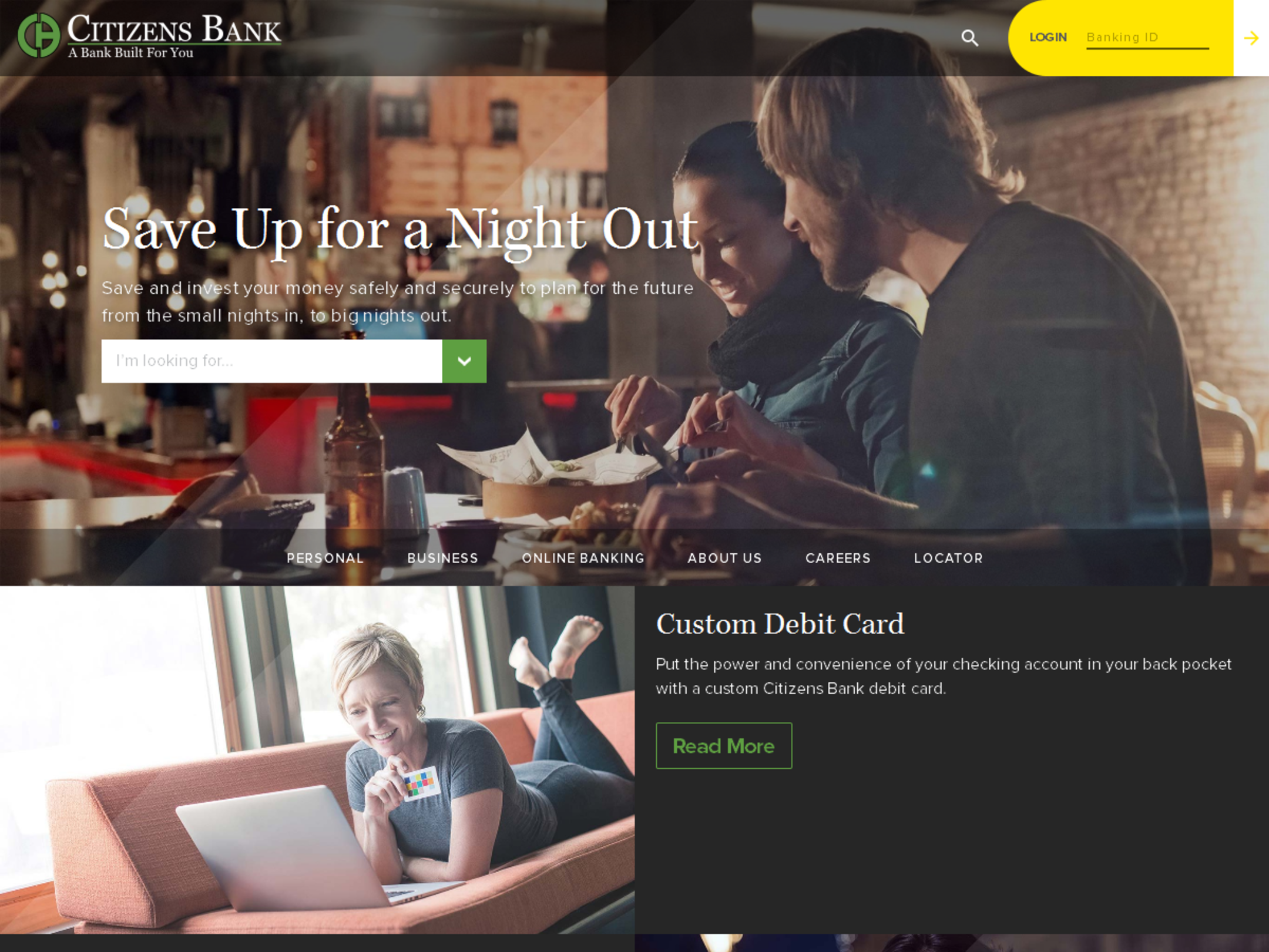1269x952 pixels.
Task: Click the LOGIN label
Action: coord(1048,38)
